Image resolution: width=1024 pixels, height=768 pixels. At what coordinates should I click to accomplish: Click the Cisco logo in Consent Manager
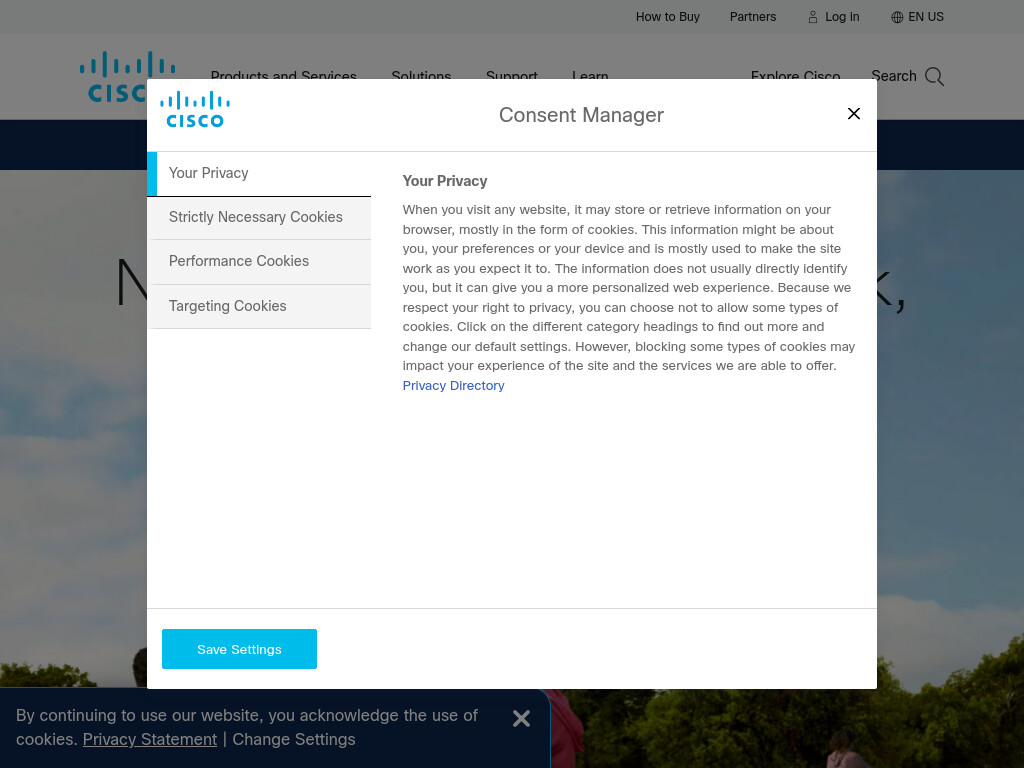point(195,110)
